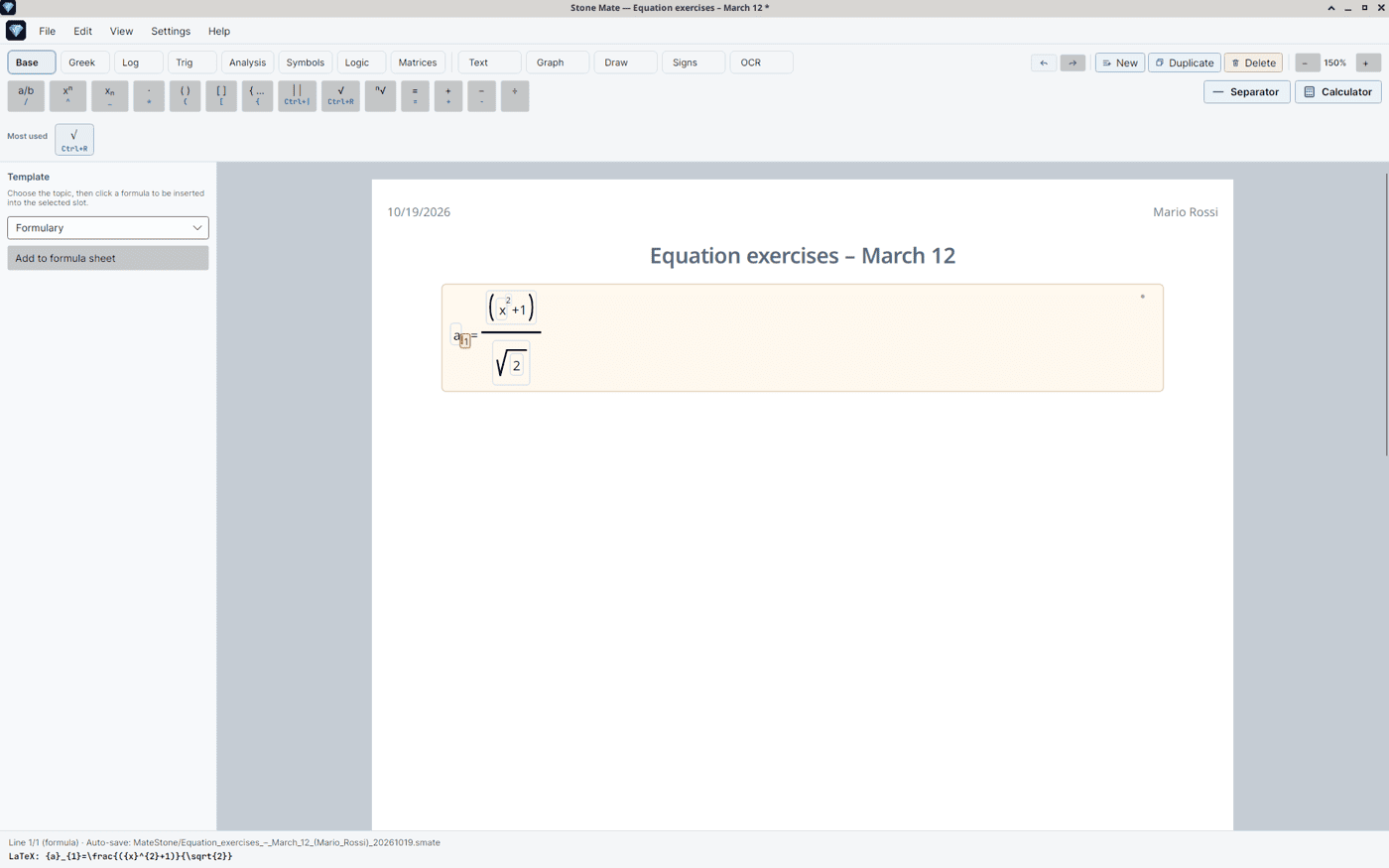Delete the current formula line
Screen dimensions: 1389x868
point(1253,62)
